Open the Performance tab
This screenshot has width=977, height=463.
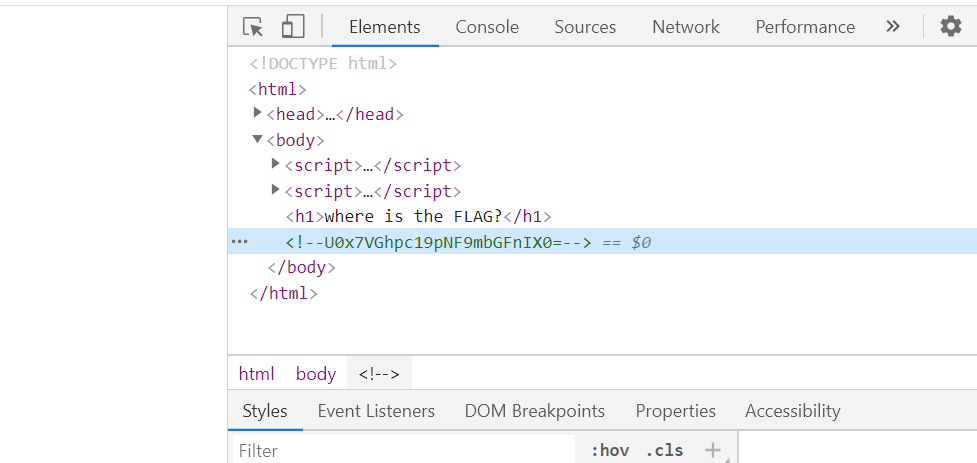click(x=805, y=27)
